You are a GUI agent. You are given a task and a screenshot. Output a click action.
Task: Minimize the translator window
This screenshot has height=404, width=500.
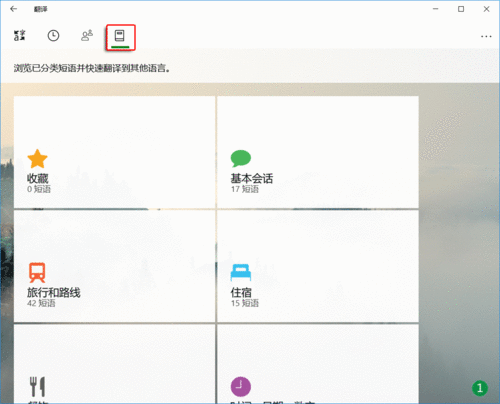click(x=435, y=9)
